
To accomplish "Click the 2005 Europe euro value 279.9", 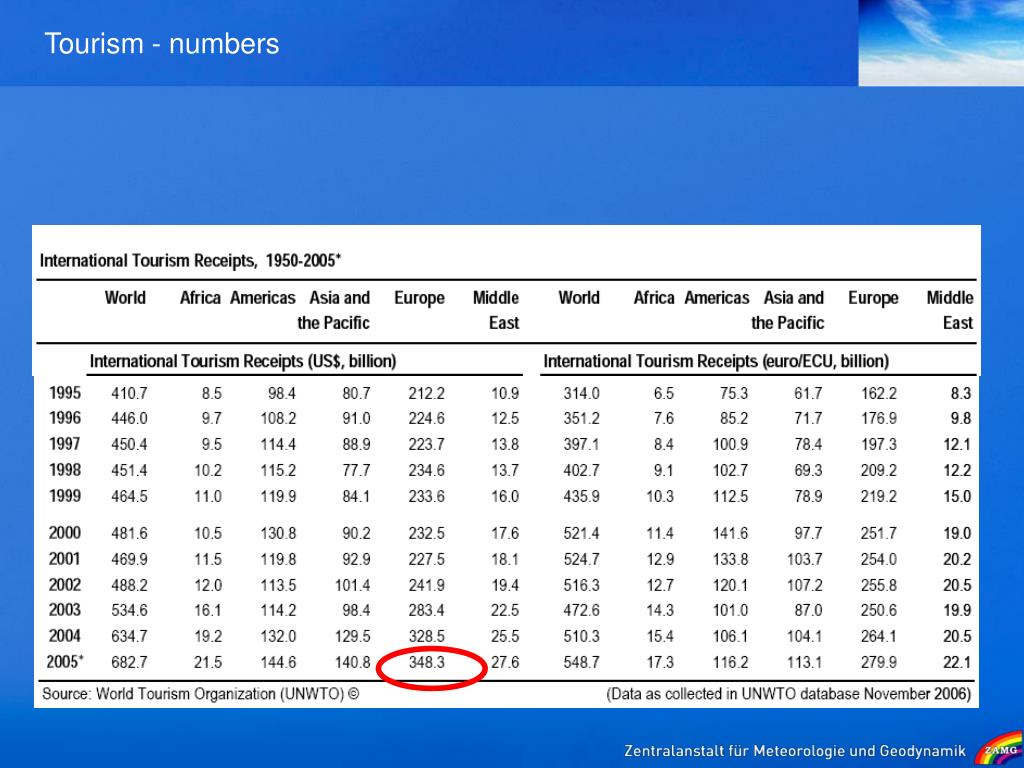I will tap(878, 662).
